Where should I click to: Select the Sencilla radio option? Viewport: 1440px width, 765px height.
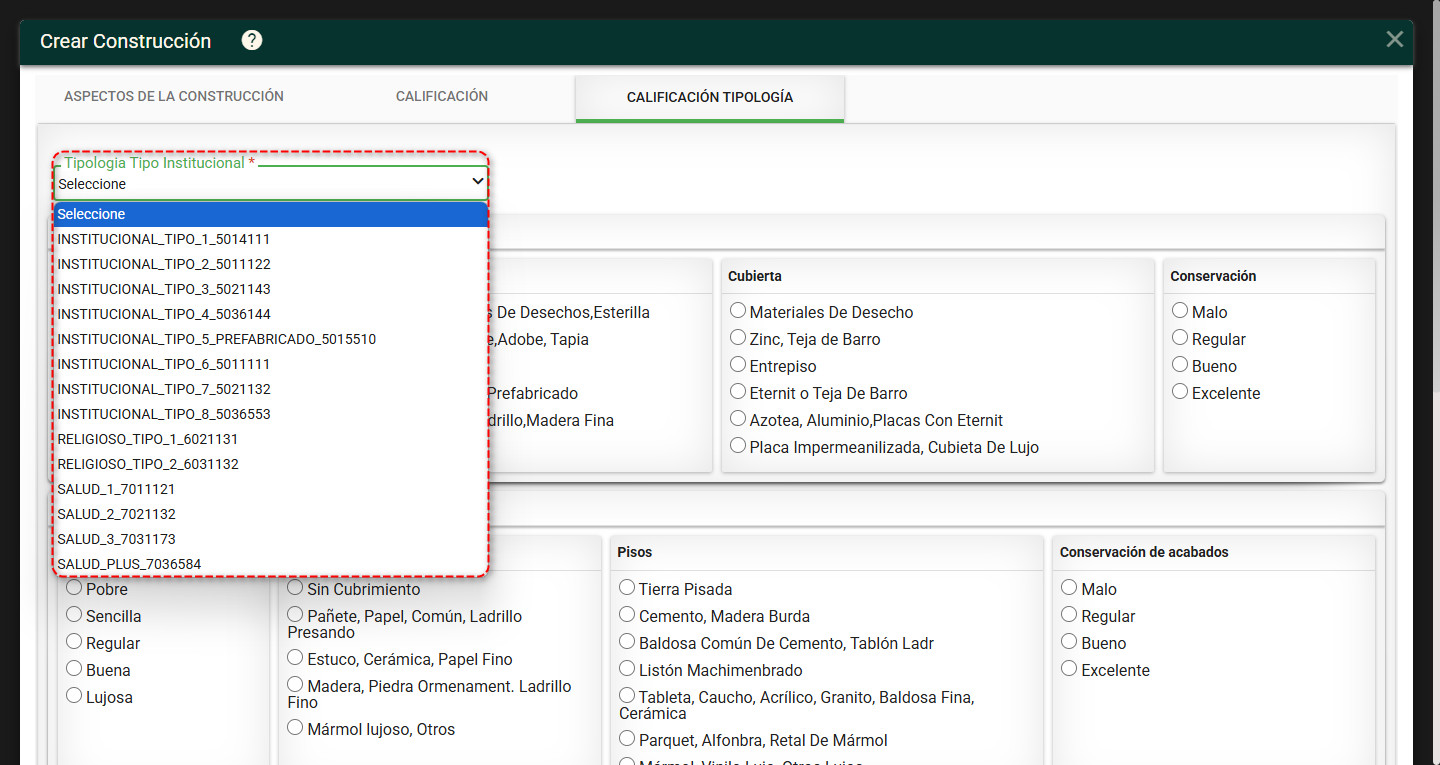coord(74,615)
